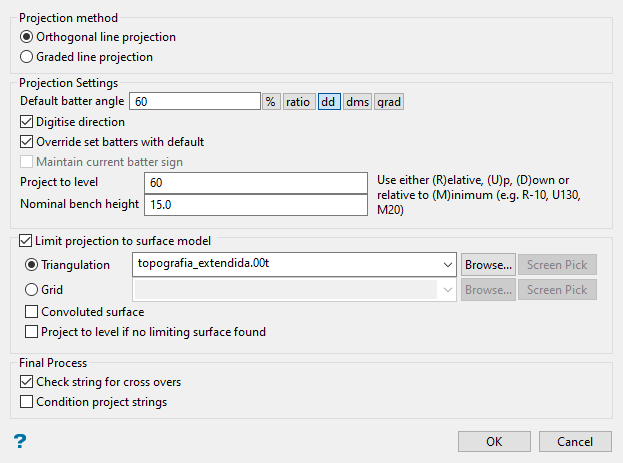Disable Limit projection to surface model
This screenshot has width=623, height=463.
click(x=27, y=241)
